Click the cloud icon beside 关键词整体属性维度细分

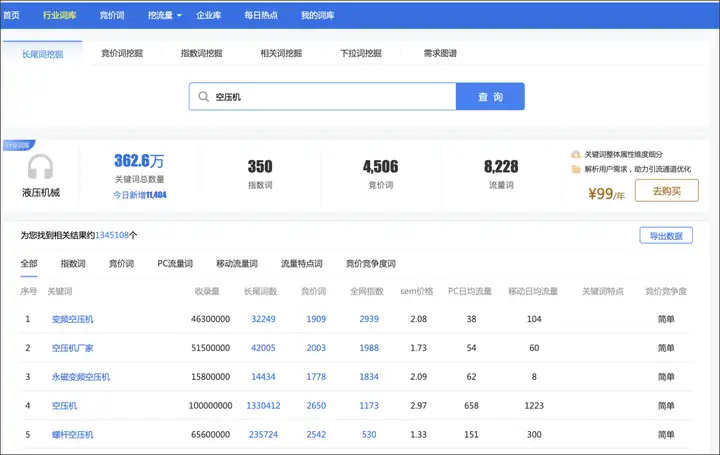pyautogui.click(x=576, y=154)
